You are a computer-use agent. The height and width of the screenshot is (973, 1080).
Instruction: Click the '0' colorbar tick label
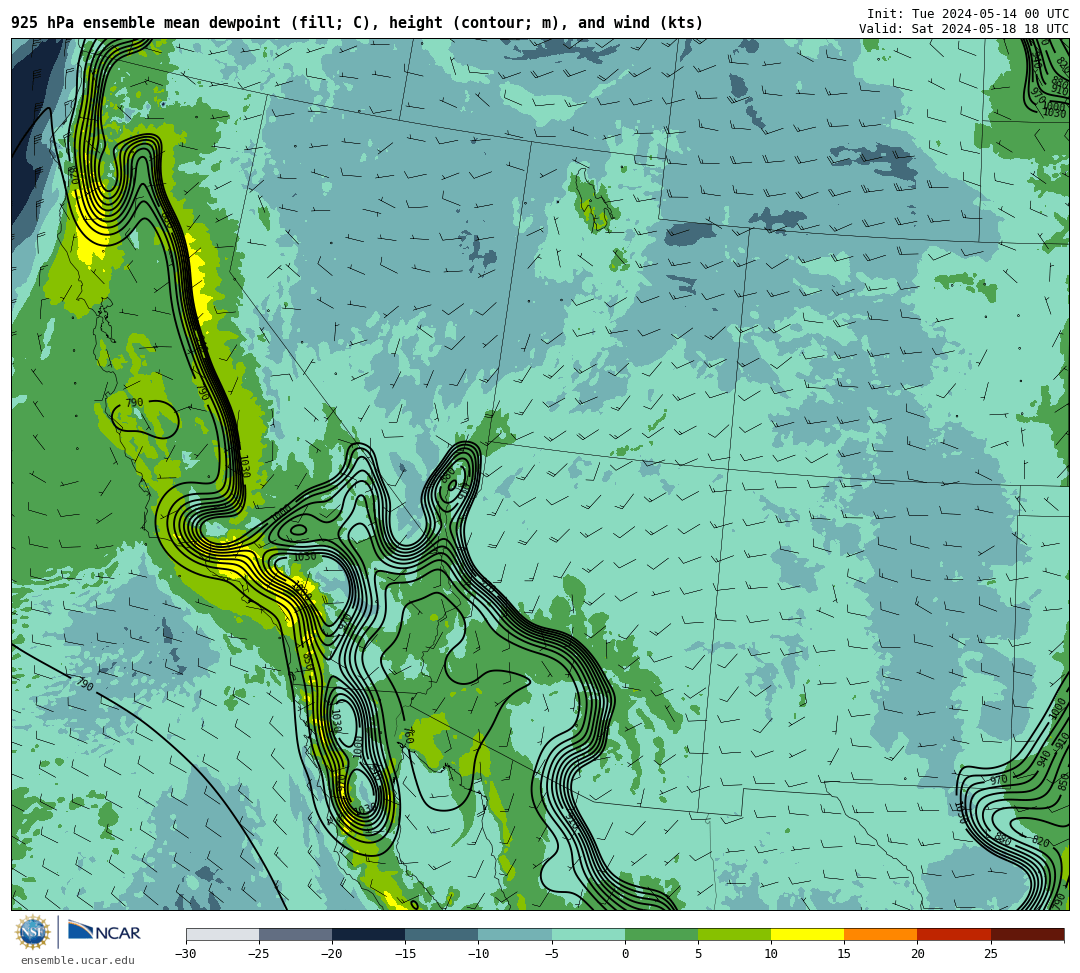tap(625, 954)
